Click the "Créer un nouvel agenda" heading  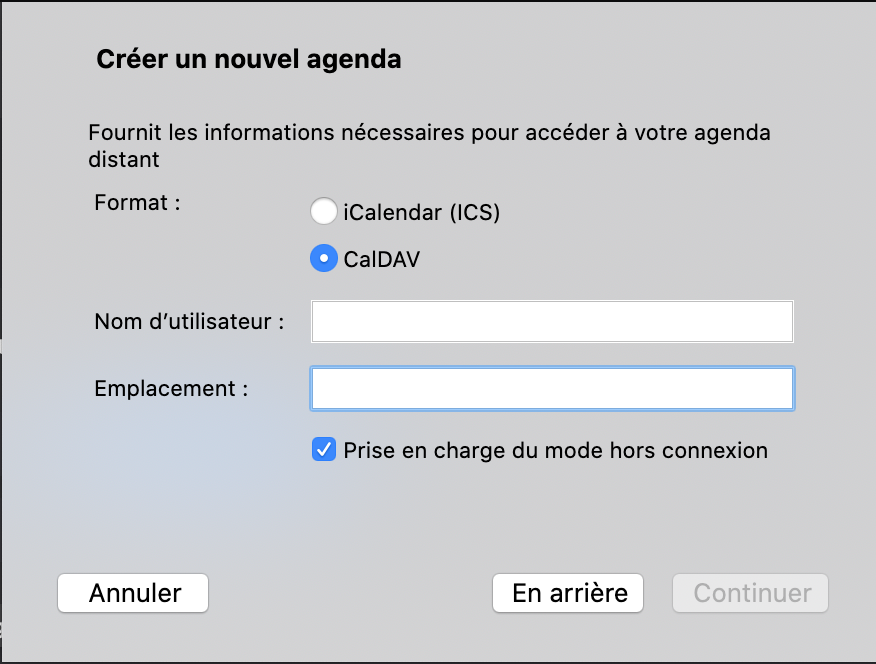(249, 60)
